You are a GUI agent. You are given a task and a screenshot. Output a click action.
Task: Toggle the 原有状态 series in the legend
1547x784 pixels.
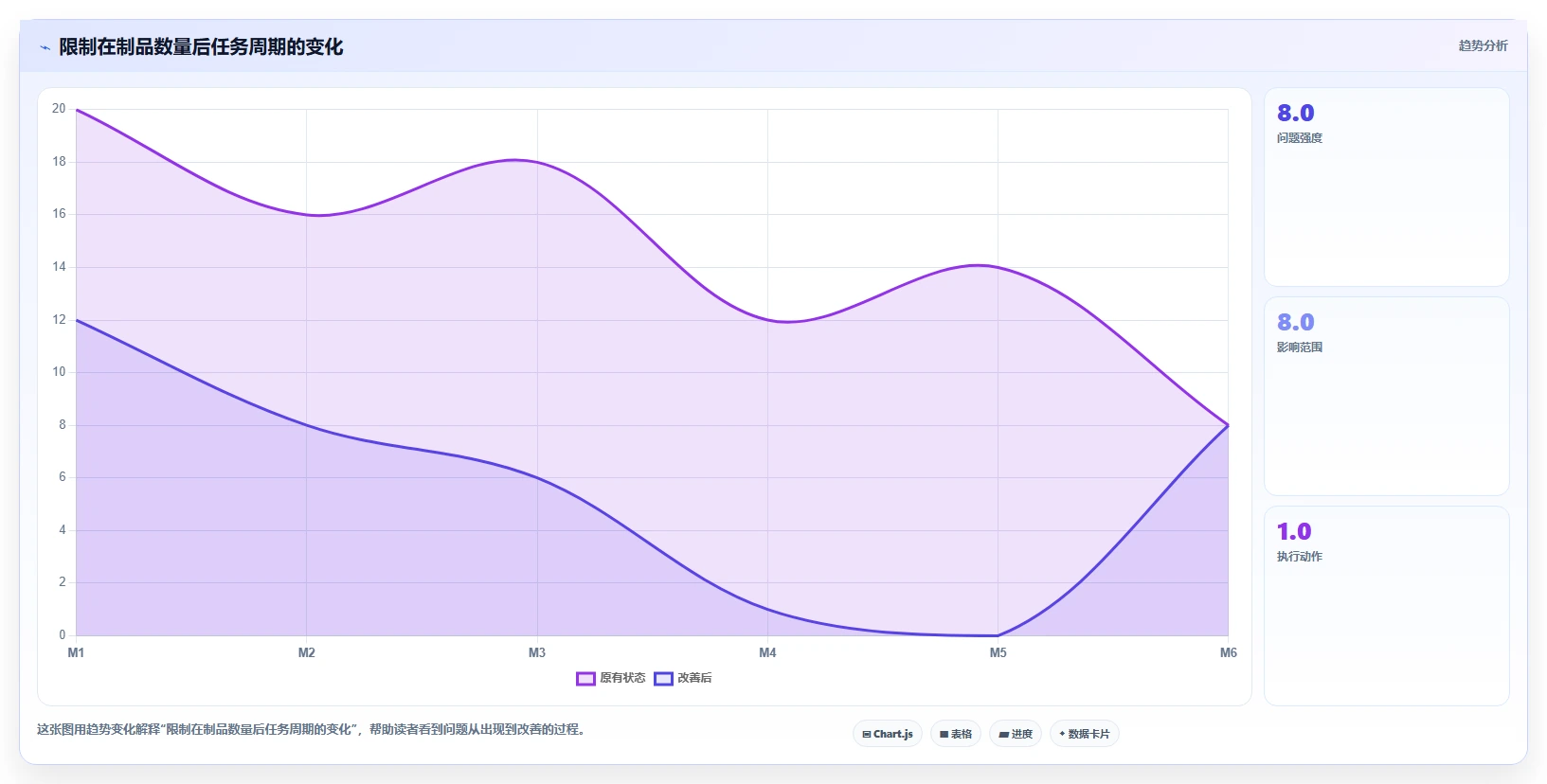click(622, 678)
